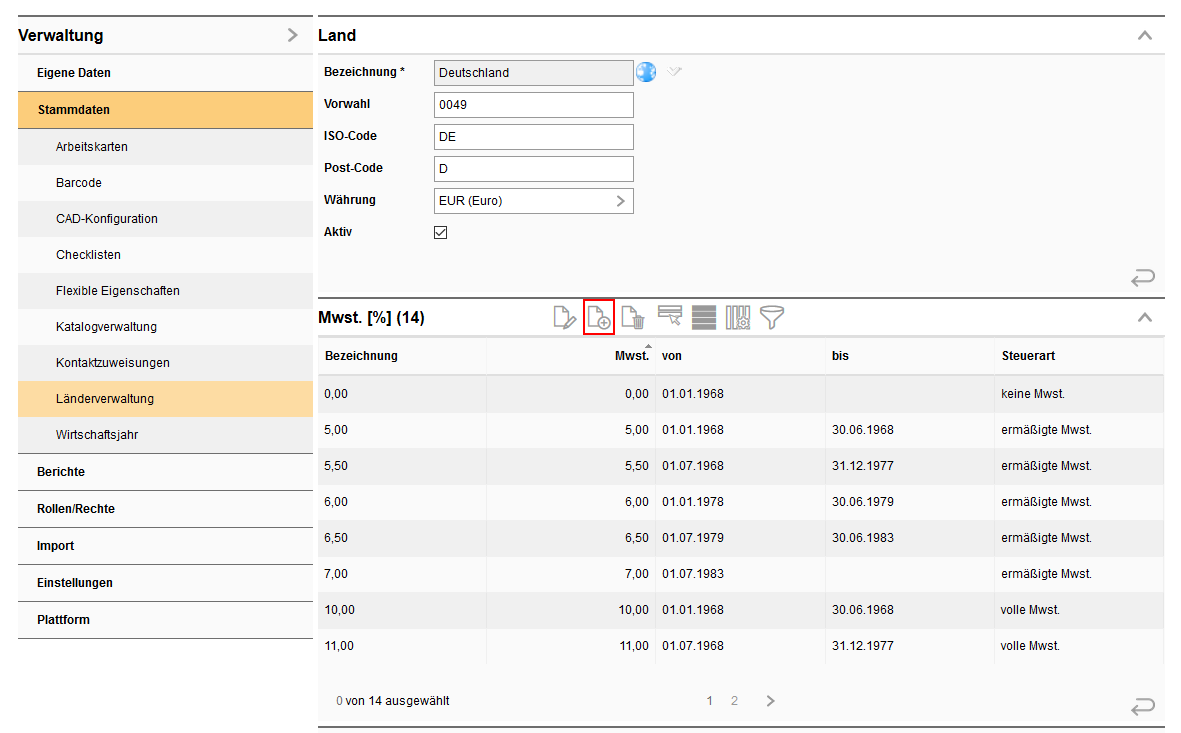Screen dimensions: 1181x733
Task: Click the new Mwst. entry icon
Action: click(x=598, y=318)
